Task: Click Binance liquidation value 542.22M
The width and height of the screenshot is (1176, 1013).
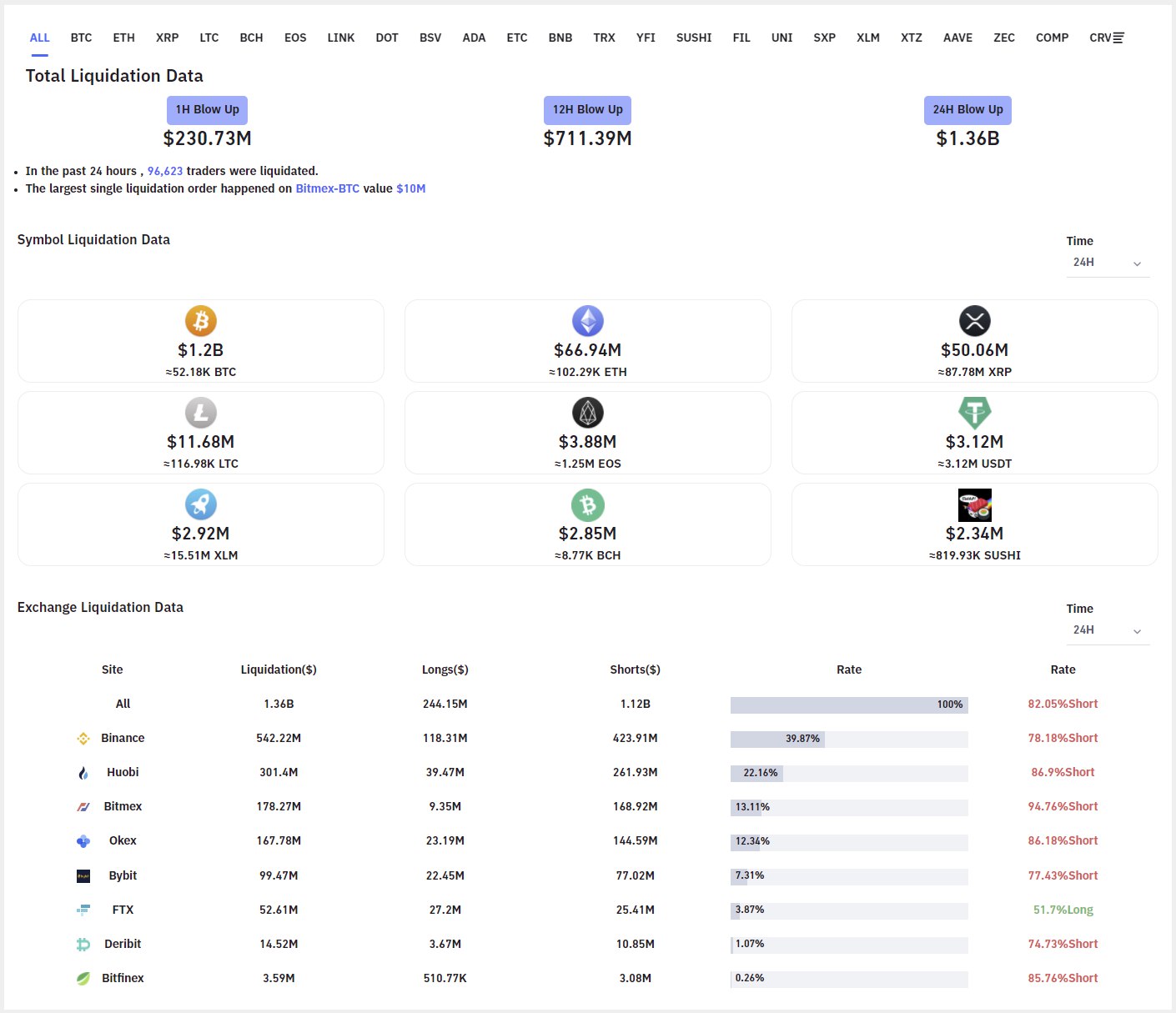Action: (279, 738)
